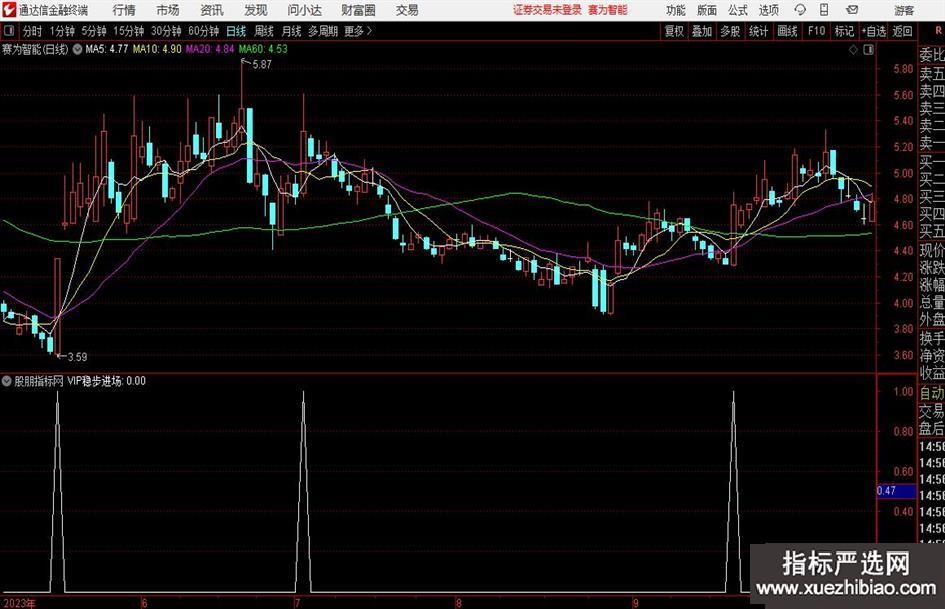Select the 60分钟 period tab
Viewport: 945px width, 609px height.
204,31
